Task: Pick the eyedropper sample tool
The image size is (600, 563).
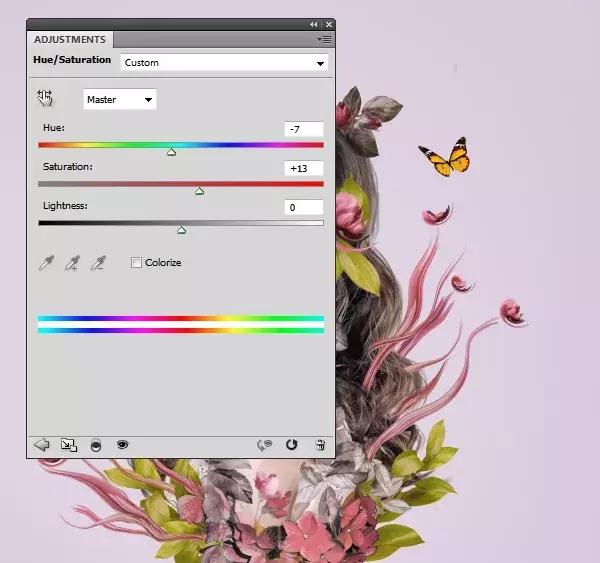Action: pos(46,263)
